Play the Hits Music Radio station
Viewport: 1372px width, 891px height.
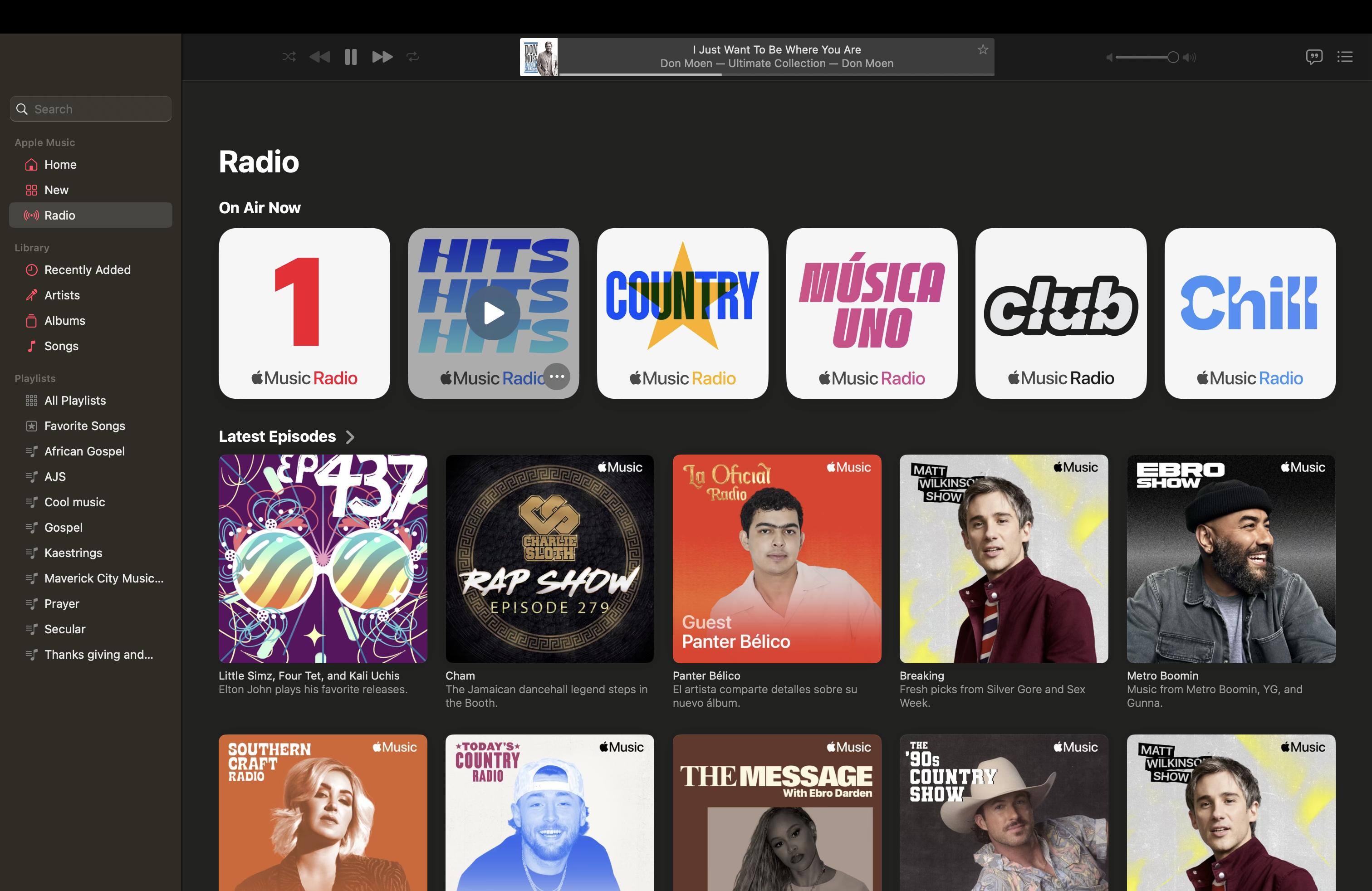coord(493,313)
